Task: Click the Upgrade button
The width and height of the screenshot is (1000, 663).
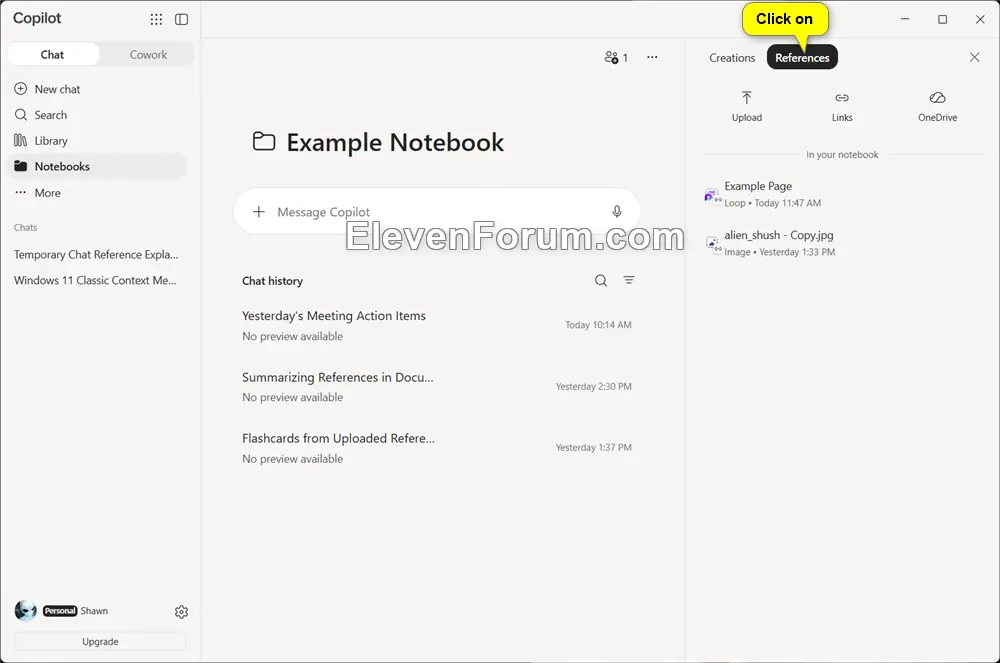Action: click(x=100, y=641)
